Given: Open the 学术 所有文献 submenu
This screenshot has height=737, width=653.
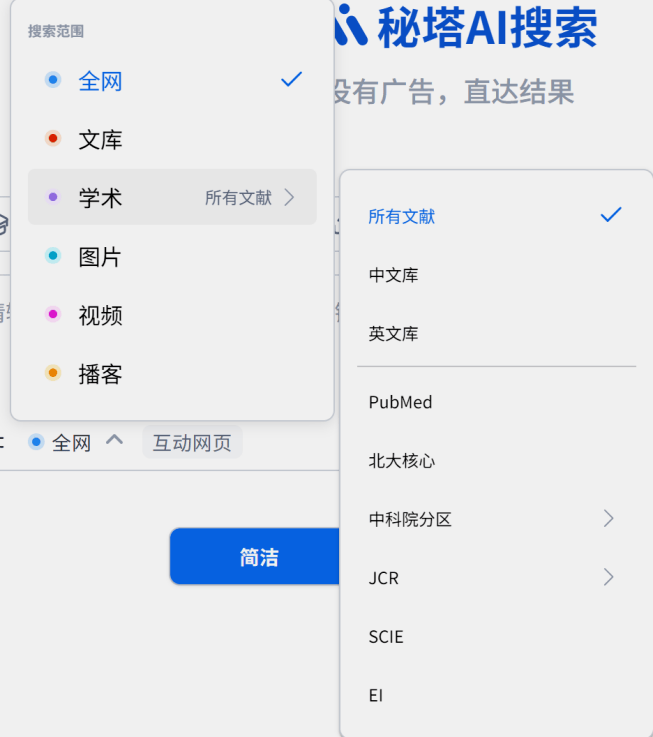Looking at the screenshot, I should 250,198.
